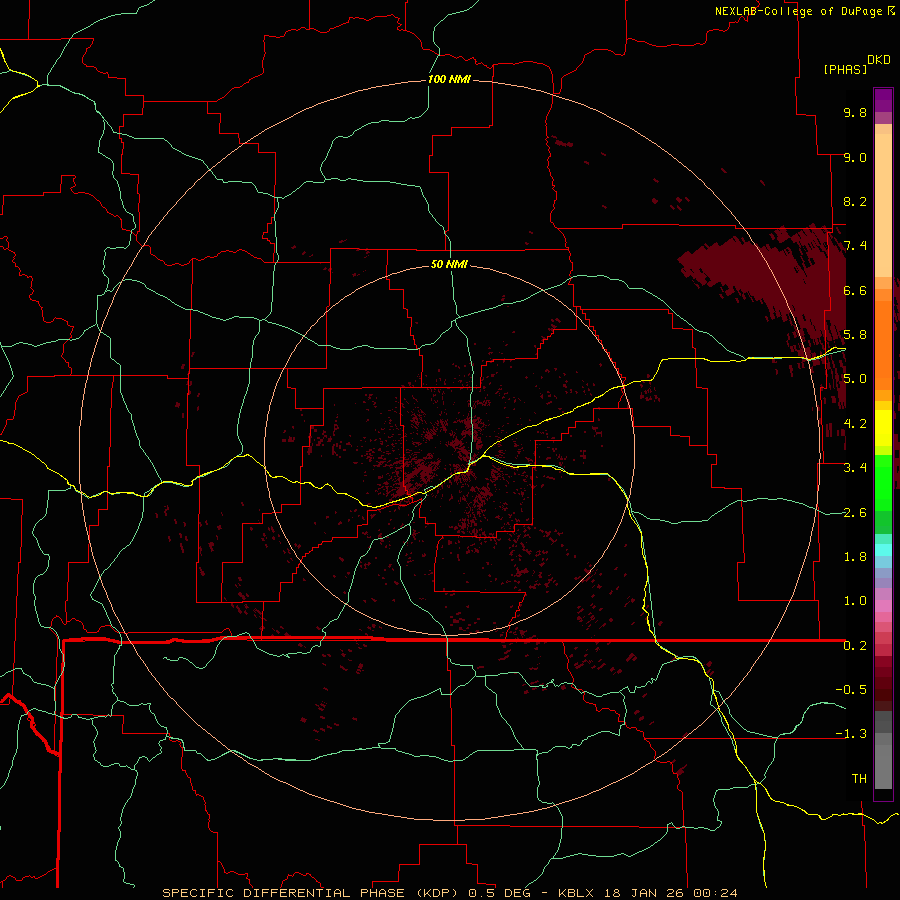Click the SPECIFIC DIFFERENTIAL PHASE (KDP) title text
Image resolution: width=900 pixels, height=900 pixels.
(x=312, y=893)
